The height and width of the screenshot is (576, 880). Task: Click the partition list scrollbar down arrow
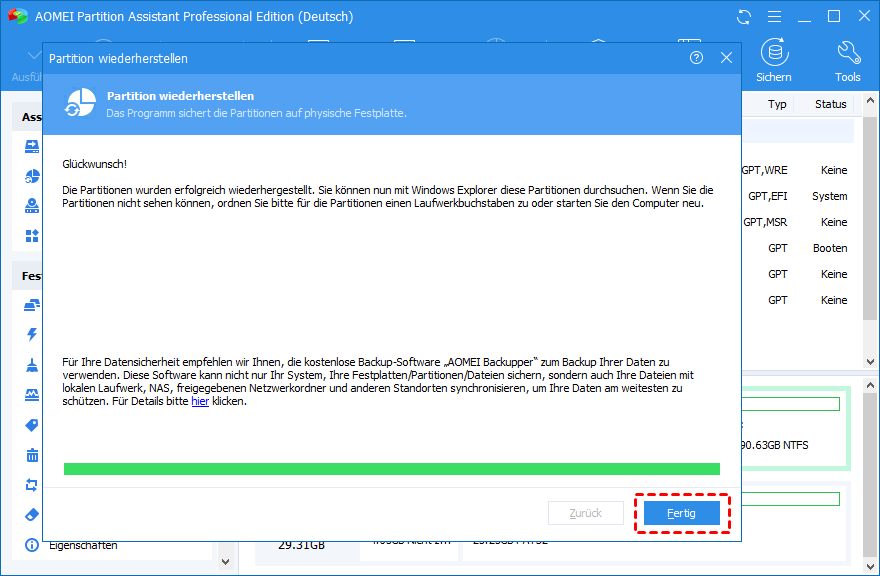click(870, 362)
